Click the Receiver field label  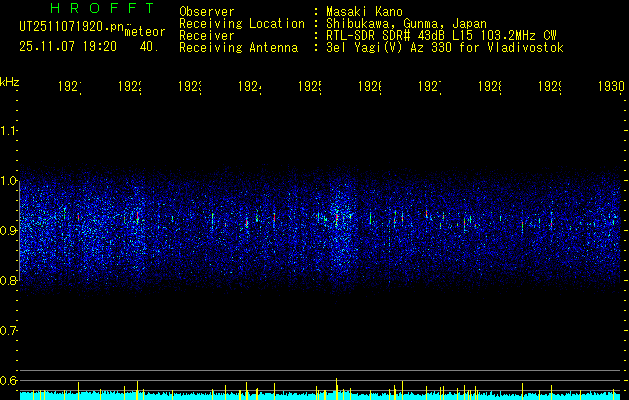coord(207,36)
